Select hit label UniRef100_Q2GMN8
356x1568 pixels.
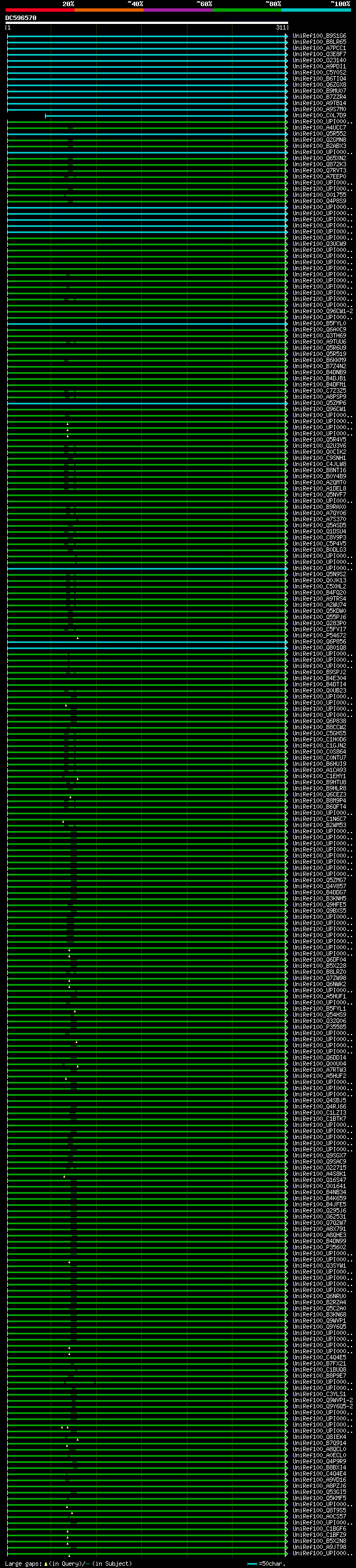(x=319, y=140)
